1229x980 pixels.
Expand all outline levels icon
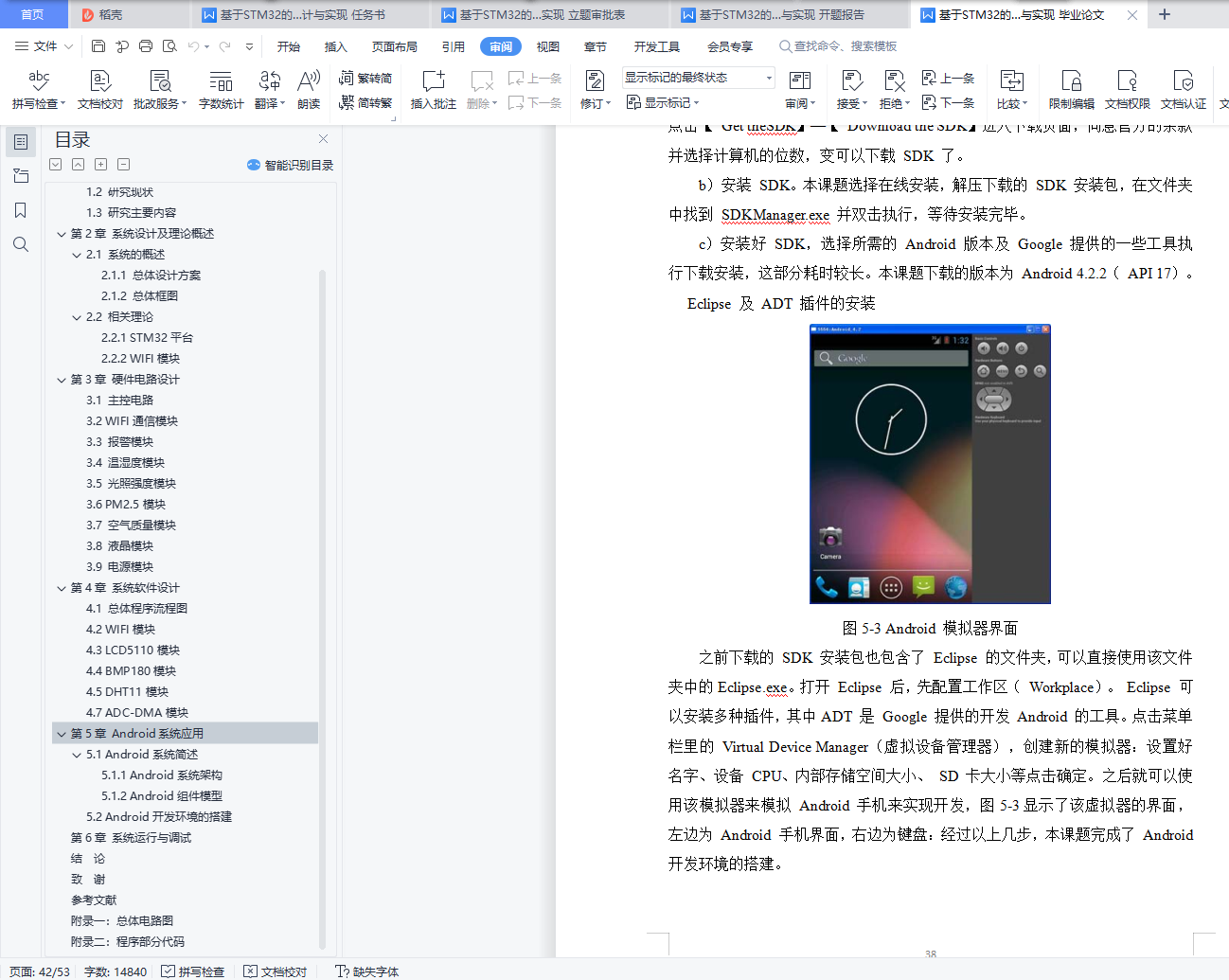[x=100, y=164]
